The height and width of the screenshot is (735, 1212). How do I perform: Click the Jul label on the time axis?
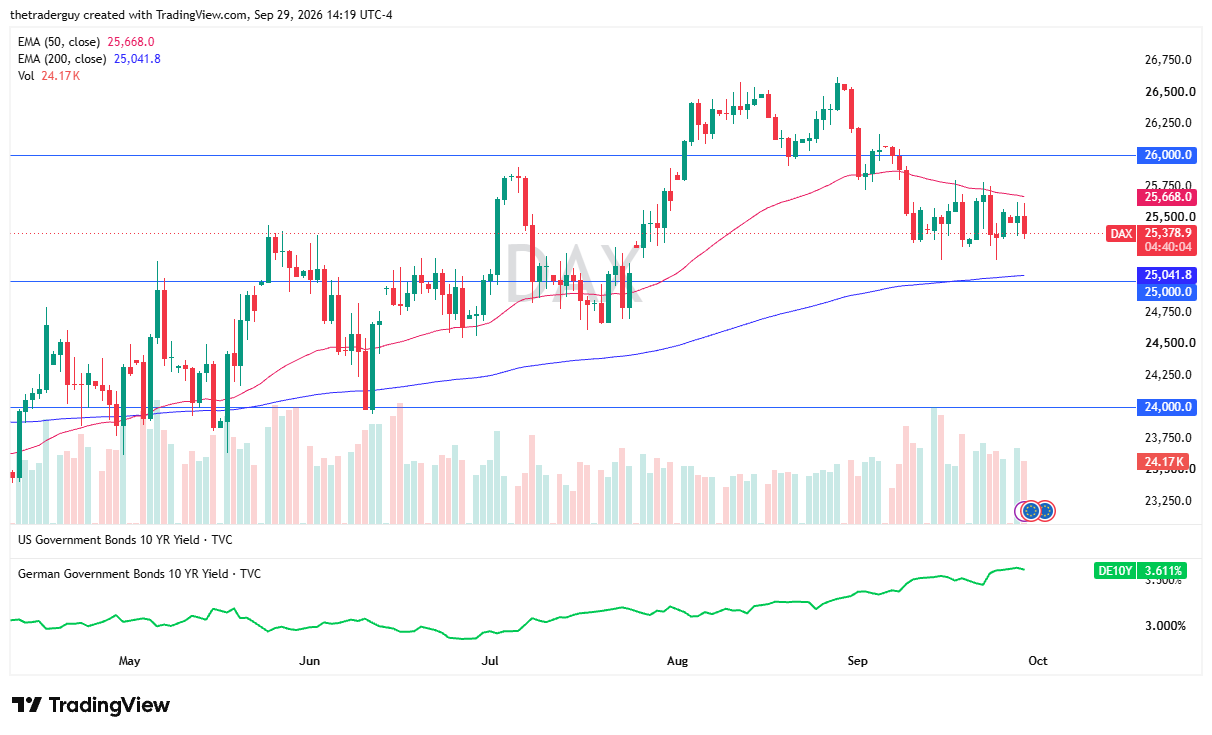pyautogui.click(x=490, y=661)
